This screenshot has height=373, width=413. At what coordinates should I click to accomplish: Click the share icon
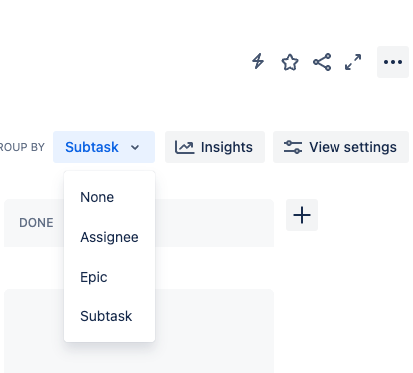click(x=322, y=62)
